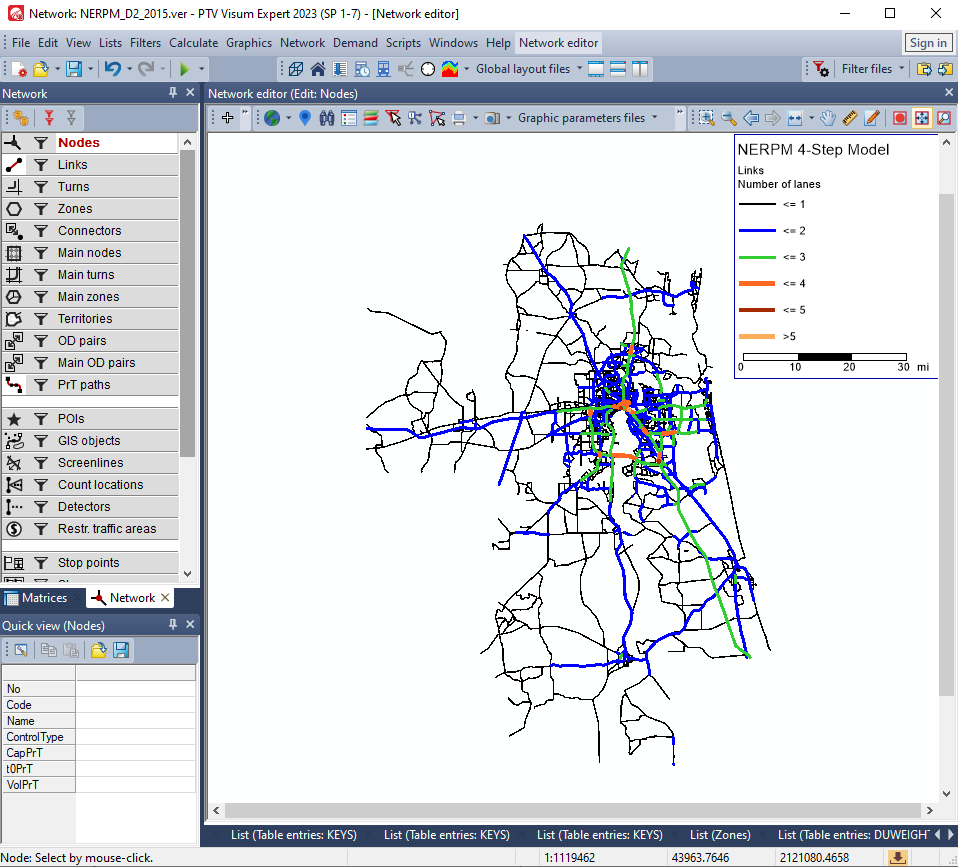Screen dimensions: 958x867
Task: Click the green run procedure arrow
Action: [x=183, y=69]
